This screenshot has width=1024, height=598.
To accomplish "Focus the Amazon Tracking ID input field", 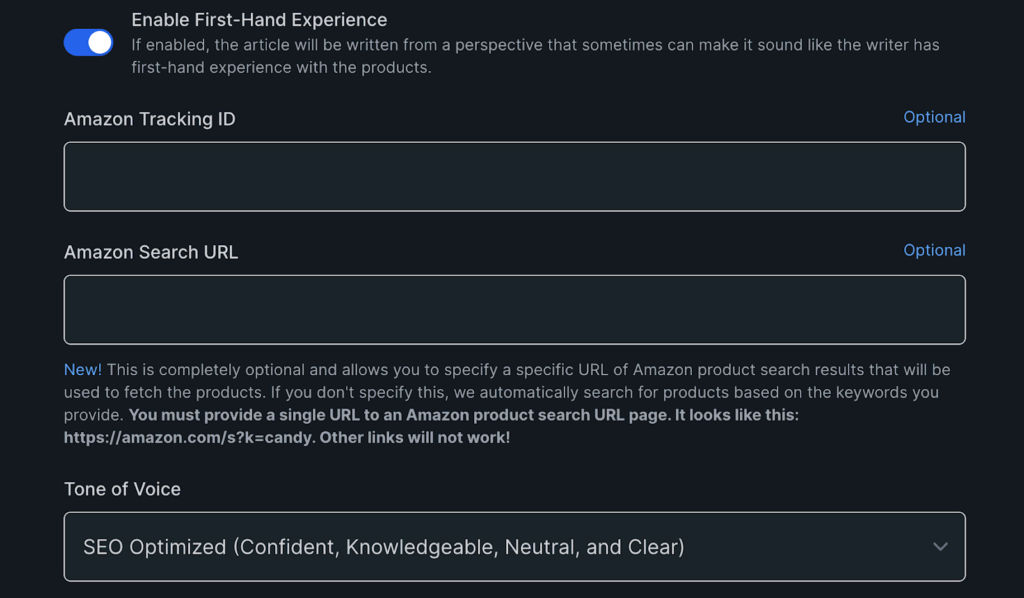I will coord(514,176).
